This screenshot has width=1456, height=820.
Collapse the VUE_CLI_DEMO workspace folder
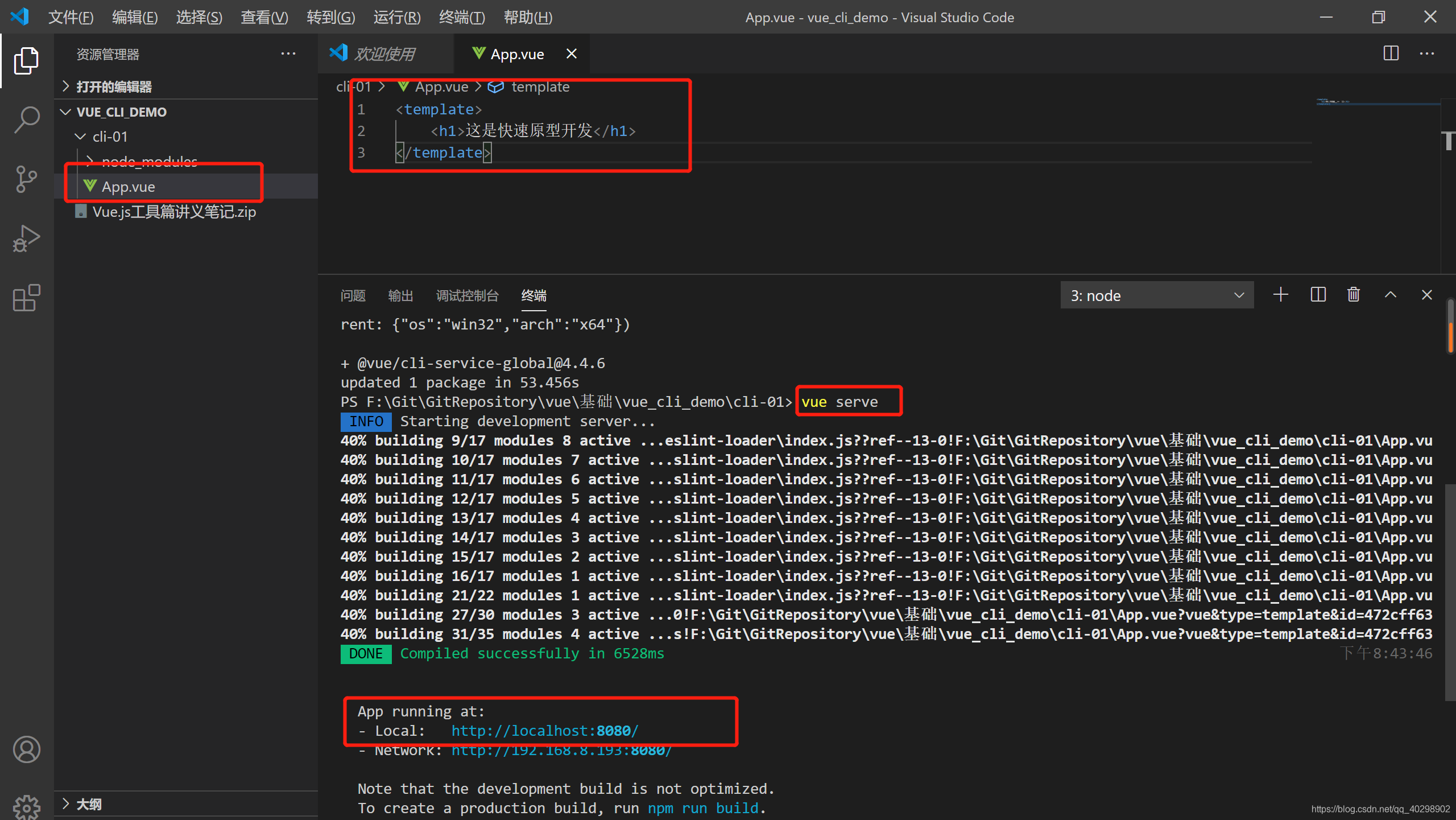point(185,112)
